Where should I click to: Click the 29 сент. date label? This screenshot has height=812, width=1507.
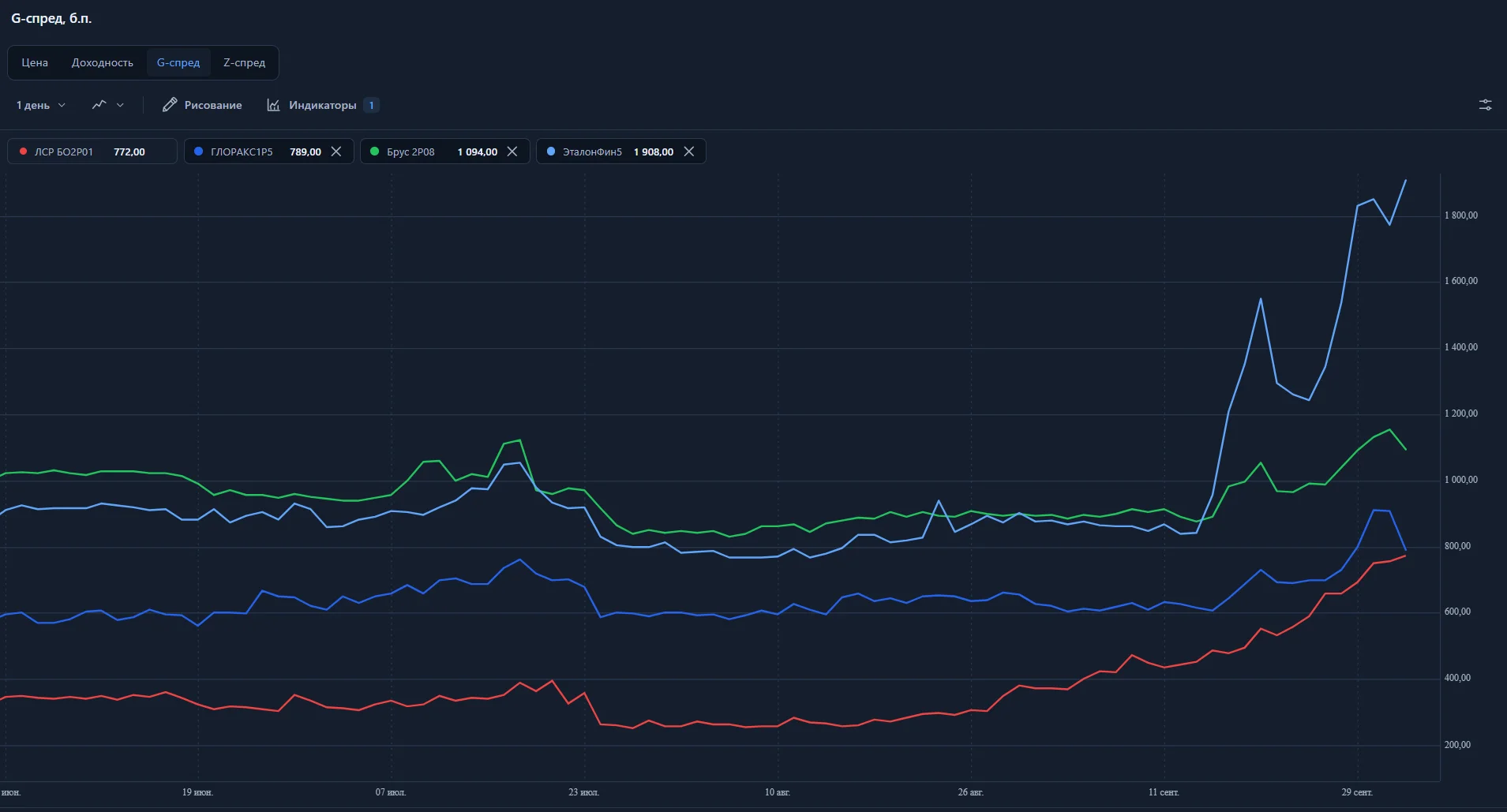point(1357,792)
